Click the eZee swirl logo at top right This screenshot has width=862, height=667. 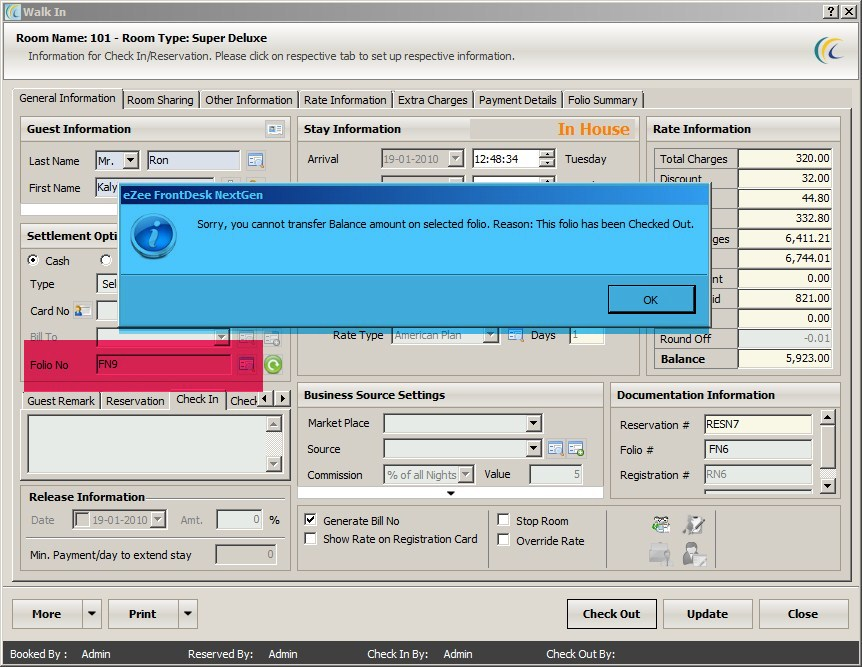pyautogui.click(x=829, y=51)
